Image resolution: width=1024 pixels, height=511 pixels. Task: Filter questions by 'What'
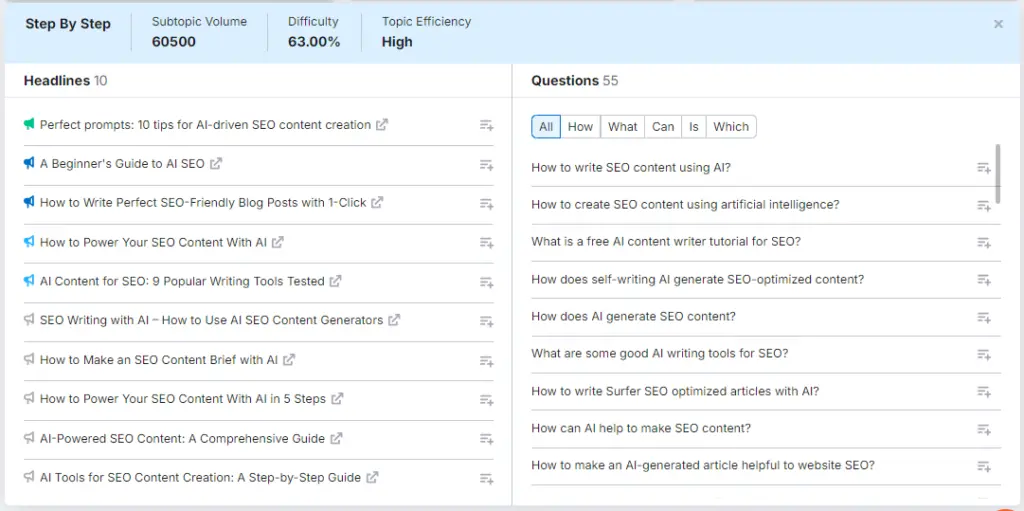(x=622, y=127)
